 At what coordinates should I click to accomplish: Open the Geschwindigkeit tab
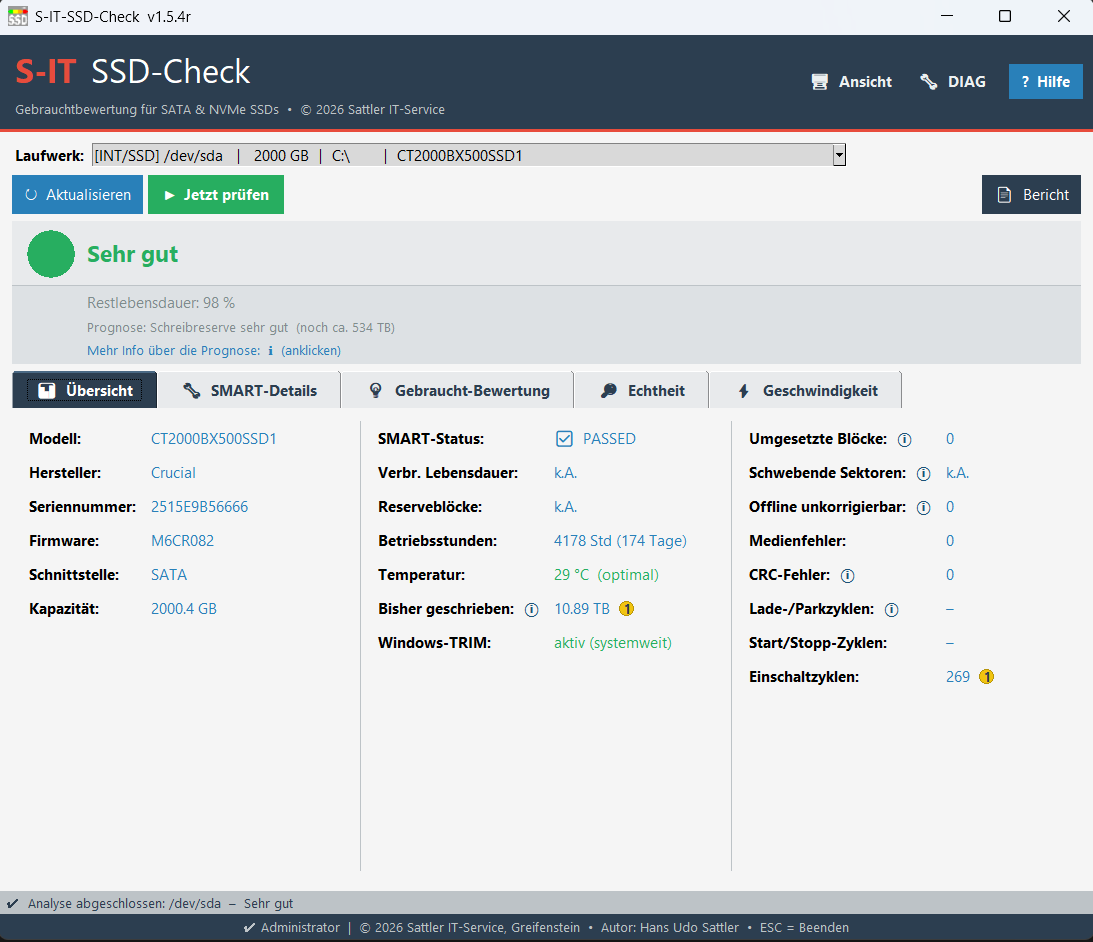pyautogui.click(x=806, y=390)
